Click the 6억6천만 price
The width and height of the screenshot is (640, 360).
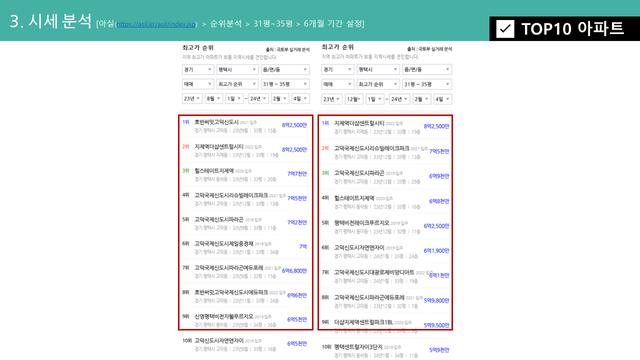[x=297, y=295]
